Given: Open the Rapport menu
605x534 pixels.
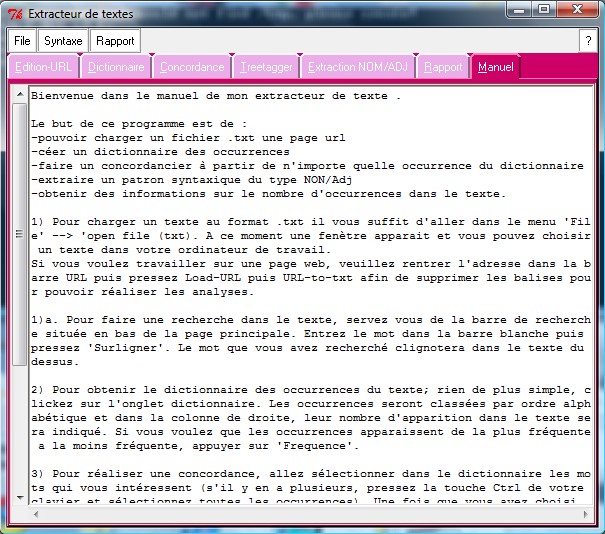Looking at the screenshot, I should pyautogui.click(x=115, y=41).
